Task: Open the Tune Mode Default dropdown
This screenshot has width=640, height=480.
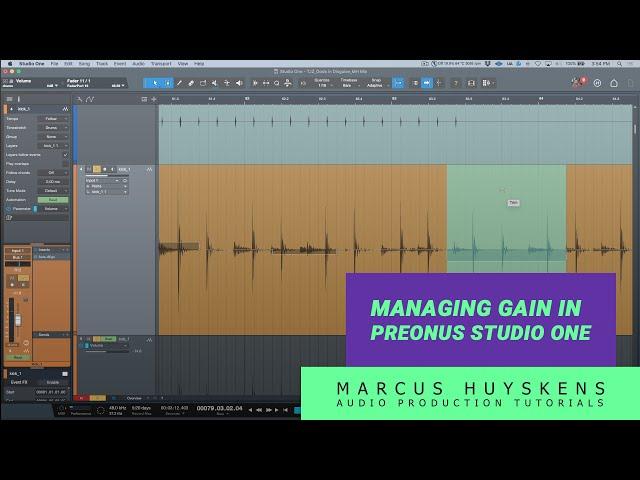Action: point(53,191)
